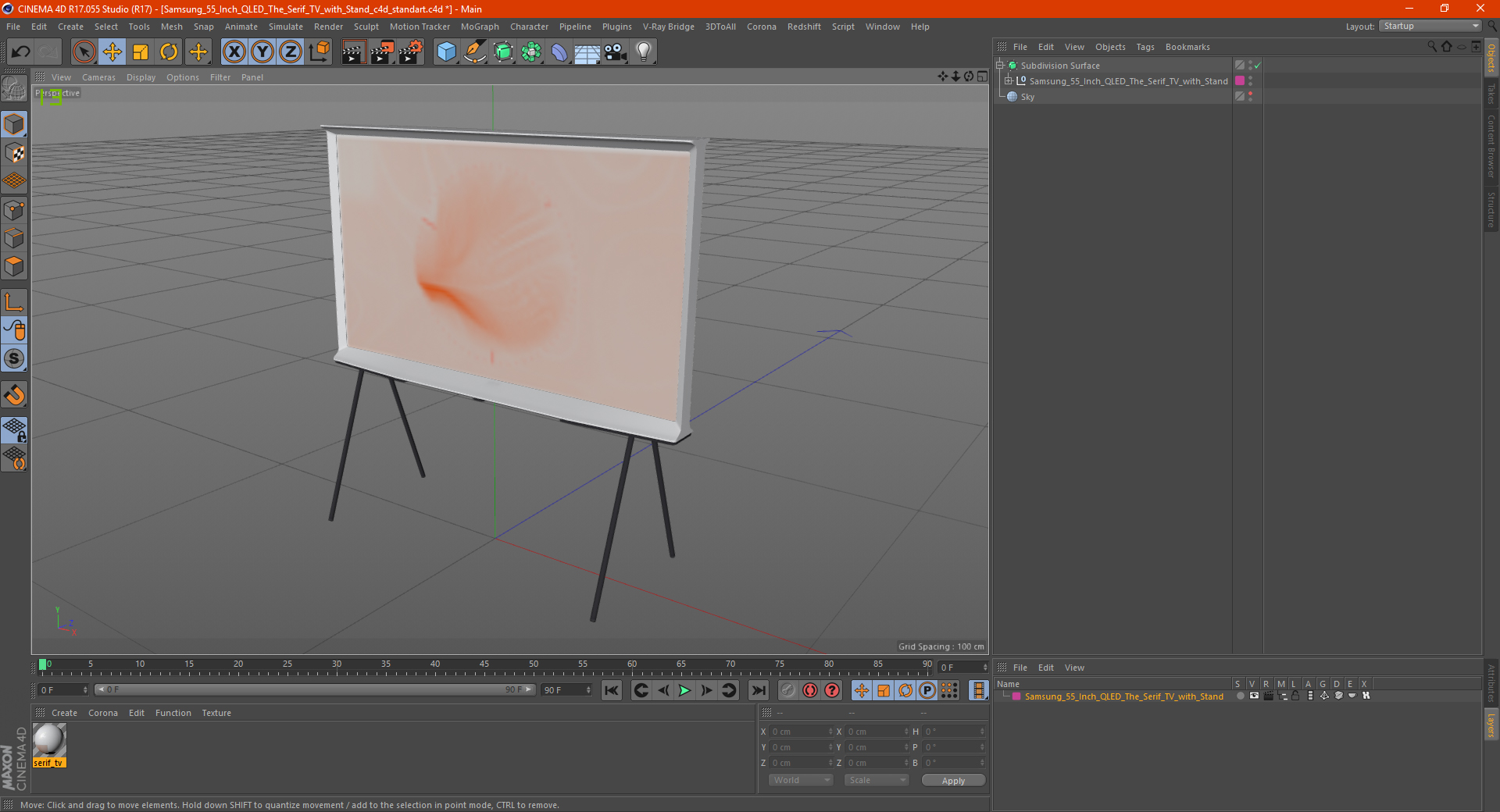
Task: Click the current frame 0 F field
Action: (x=63, y=690)
